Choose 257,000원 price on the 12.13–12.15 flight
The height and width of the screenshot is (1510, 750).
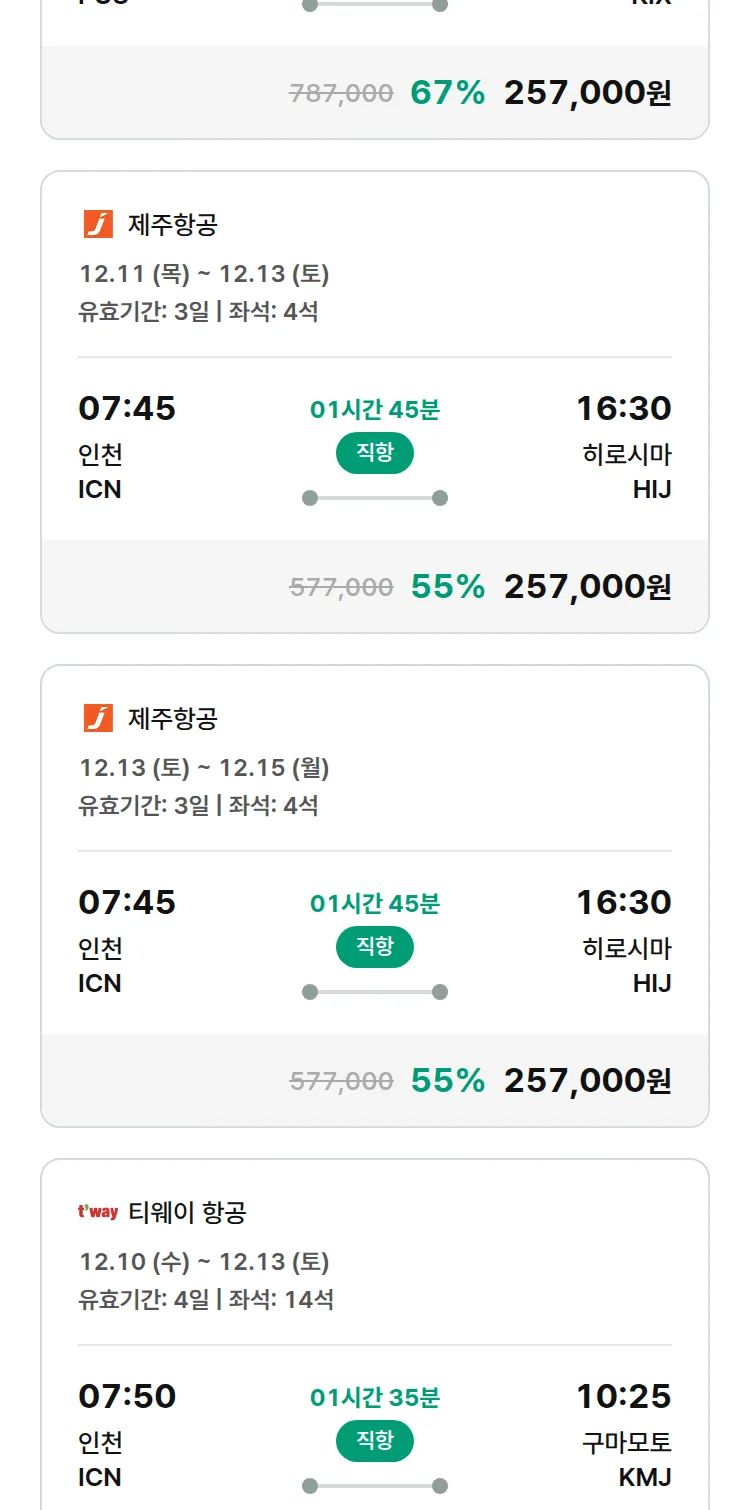point(587,1081)
